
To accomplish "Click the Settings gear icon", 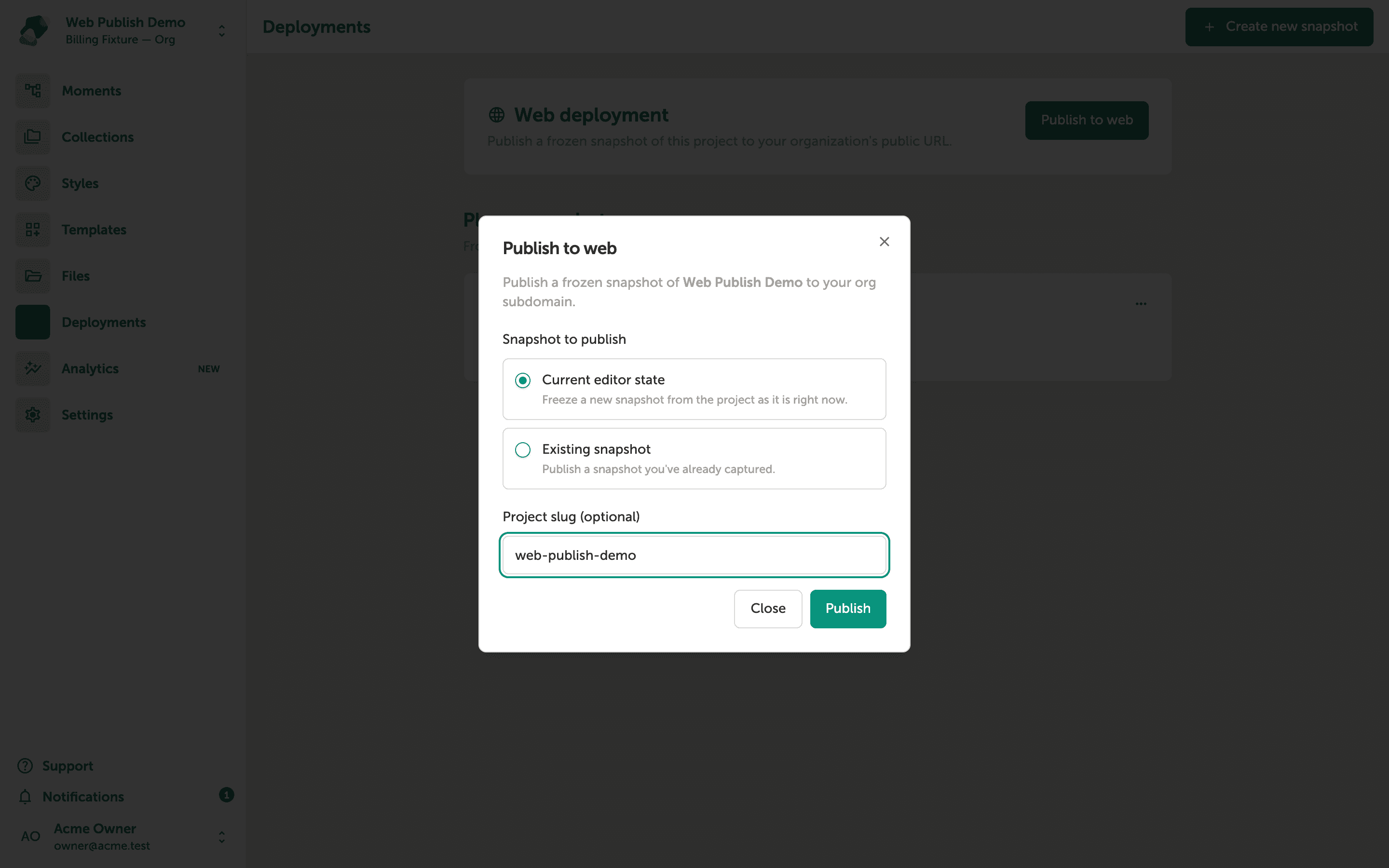I will (33, 415).
